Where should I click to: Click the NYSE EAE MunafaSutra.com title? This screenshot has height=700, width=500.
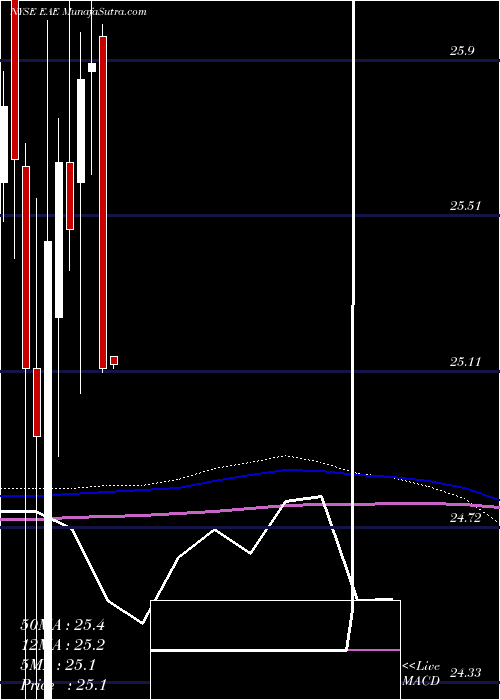point(79,12)
